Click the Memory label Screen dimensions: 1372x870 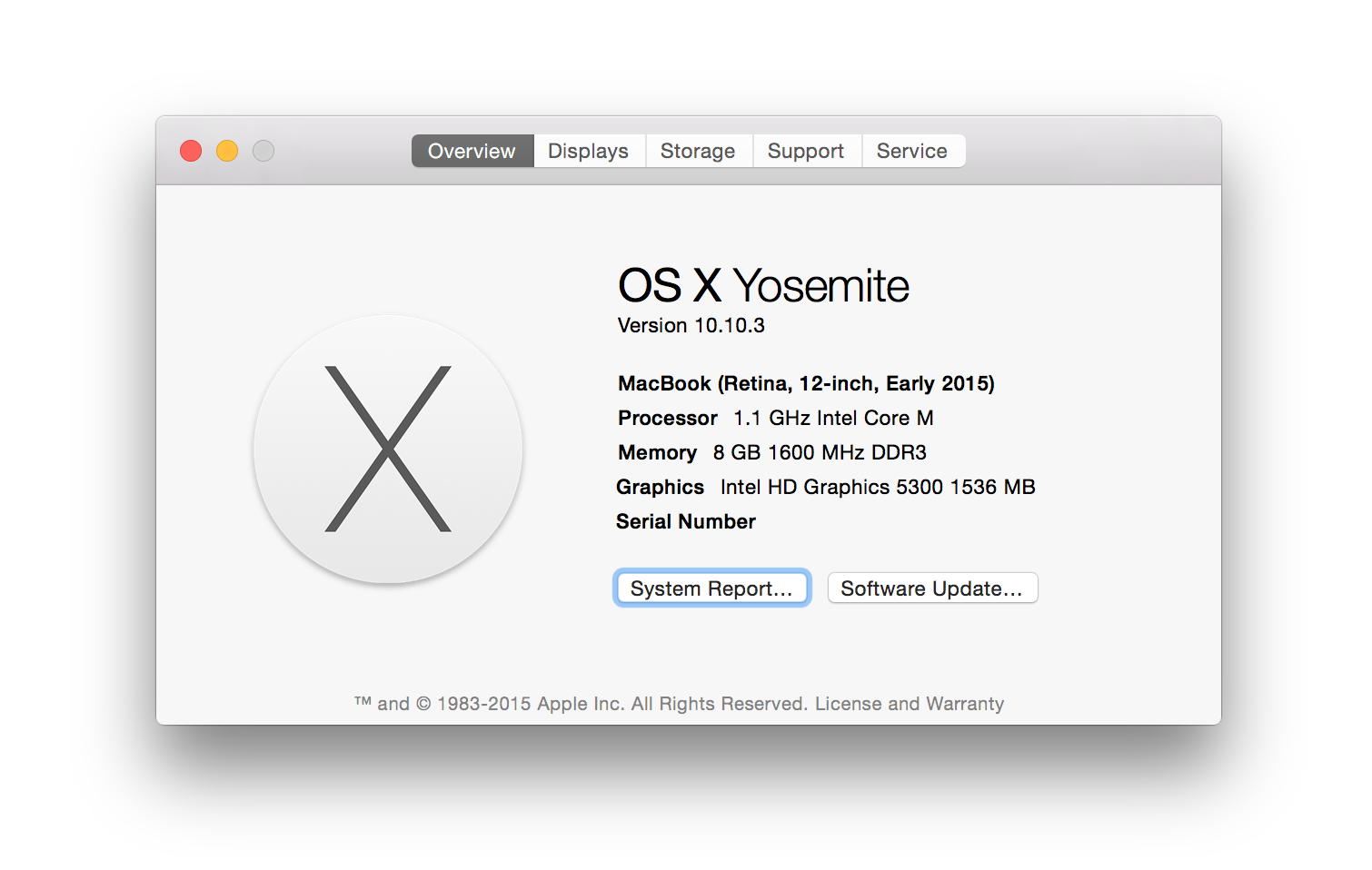[x=657, y=452]
